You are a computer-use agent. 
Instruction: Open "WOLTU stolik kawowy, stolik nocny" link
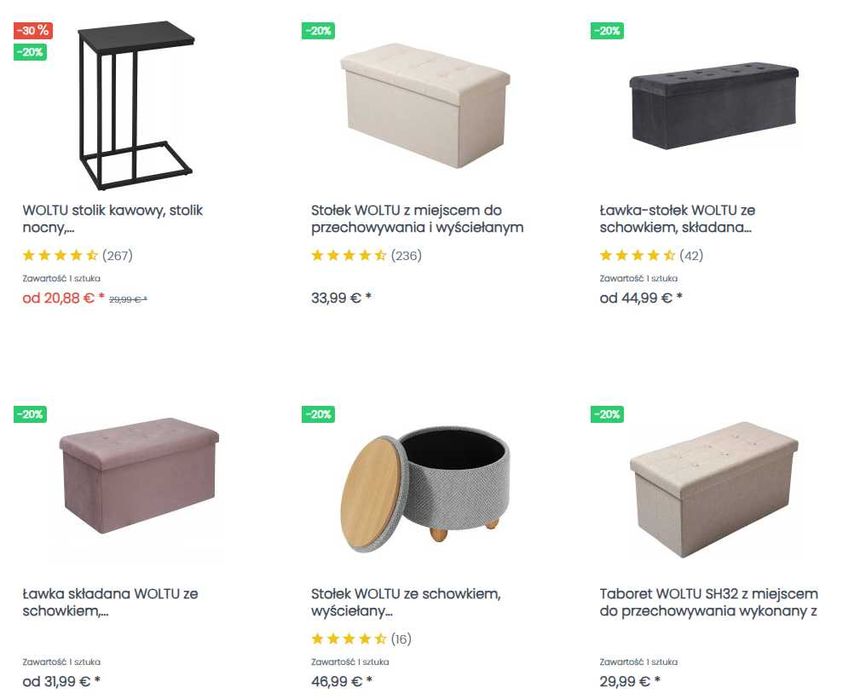(x=113, y=219)
